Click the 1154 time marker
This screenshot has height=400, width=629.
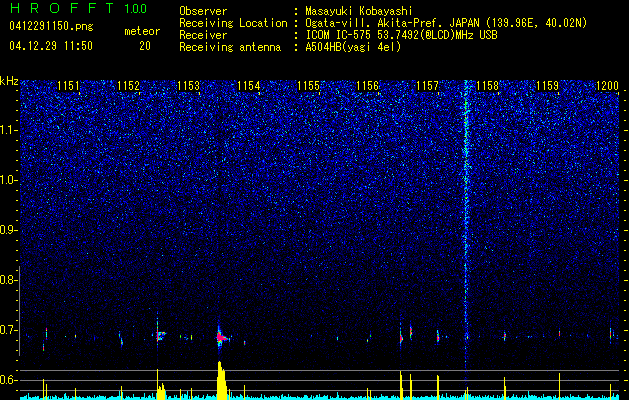tap(248, 86)
